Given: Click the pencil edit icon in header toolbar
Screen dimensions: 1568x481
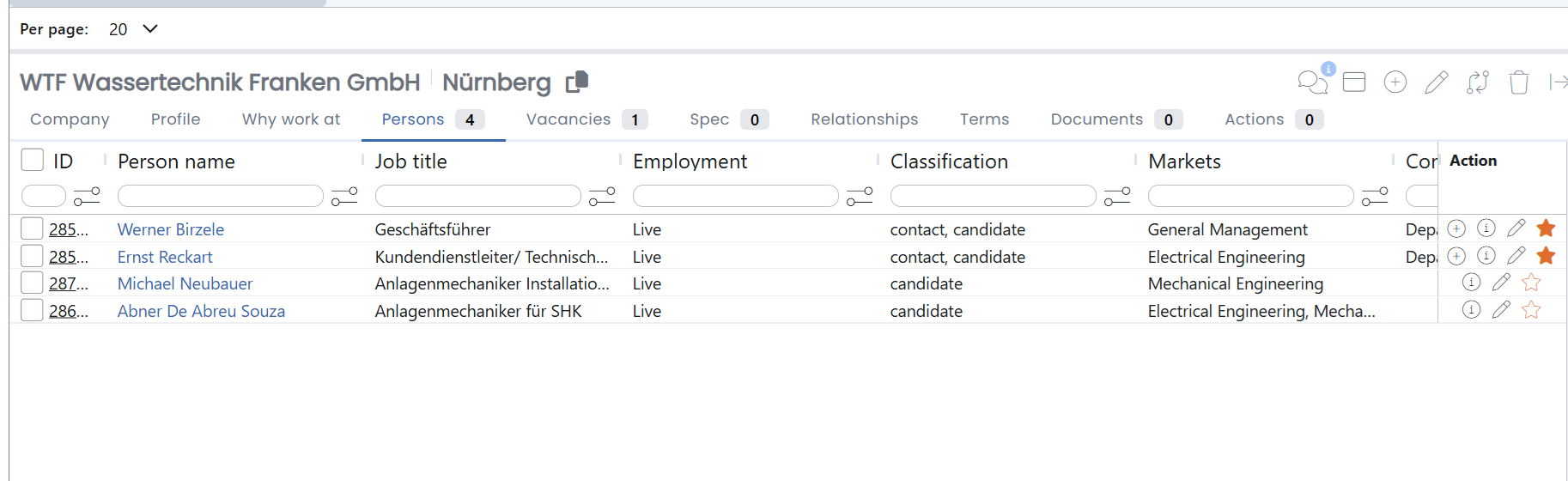Looking at the screenshot, I should [1436, 82].
